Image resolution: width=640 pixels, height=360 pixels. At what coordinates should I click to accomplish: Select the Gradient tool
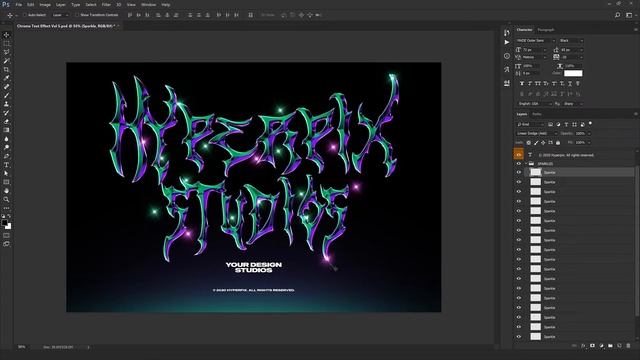6,130
